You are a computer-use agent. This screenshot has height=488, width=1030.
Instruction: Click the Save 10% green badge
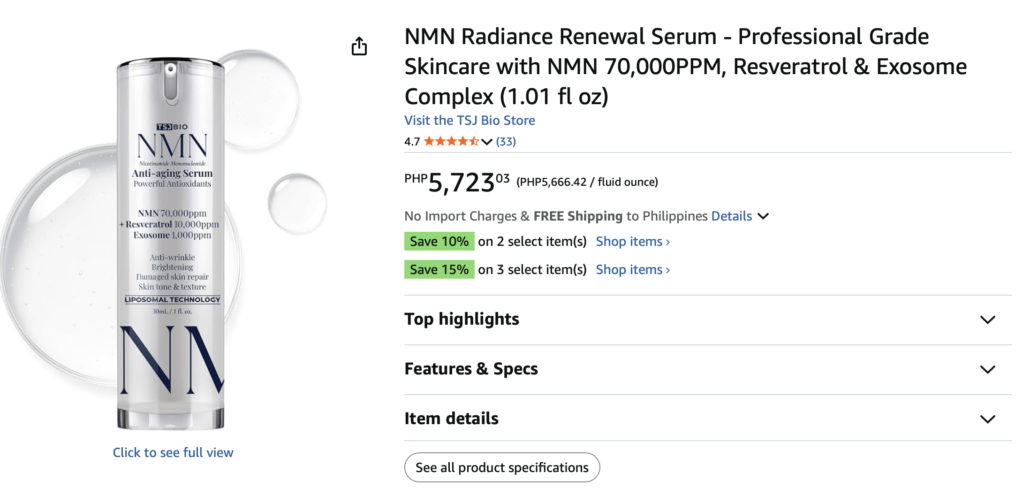pyautogui.click(x=439, y=242)
